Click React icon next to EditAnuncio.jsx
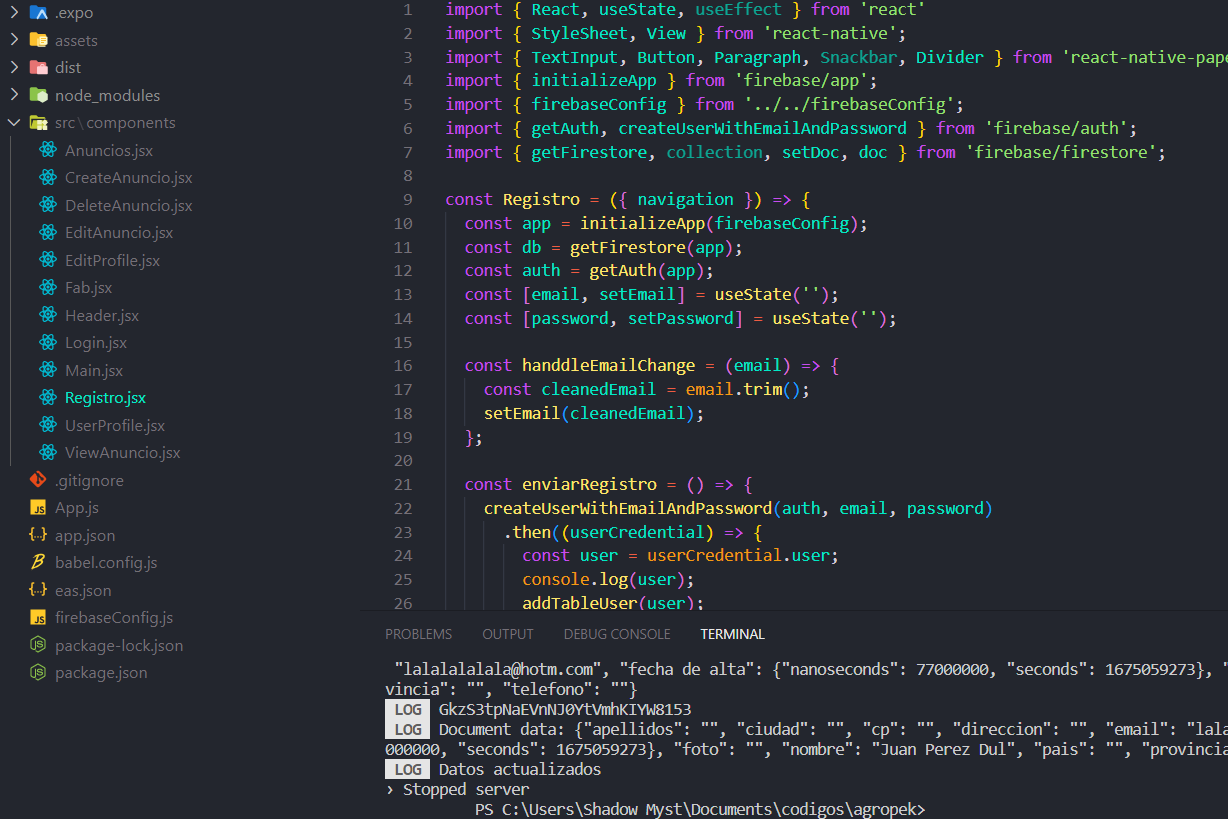This screenshot has width=1228, height=819. coord(48,233)
